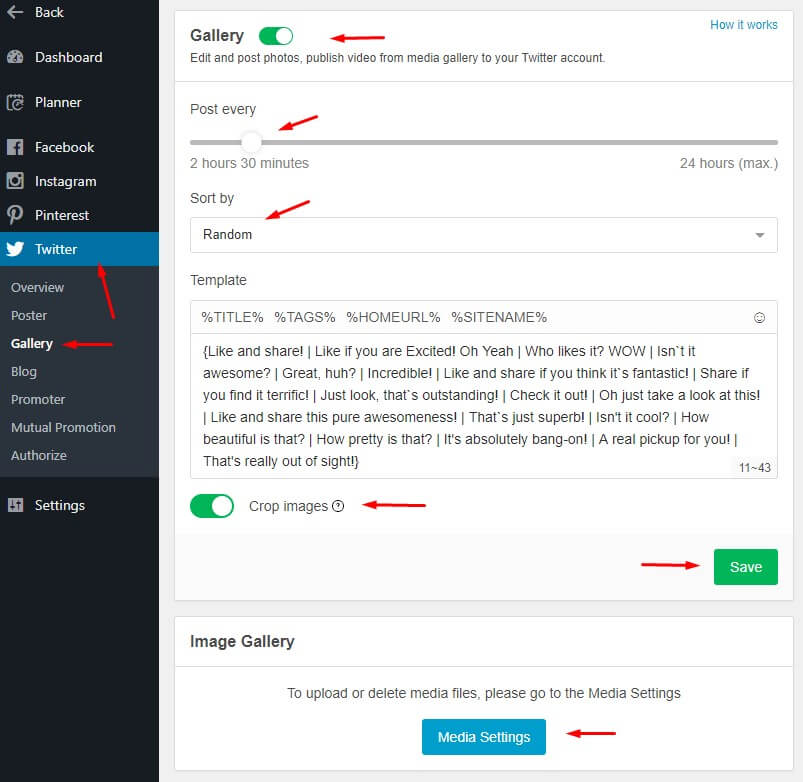
Task: Click the Pinterest logo icon
Action: 15,215
